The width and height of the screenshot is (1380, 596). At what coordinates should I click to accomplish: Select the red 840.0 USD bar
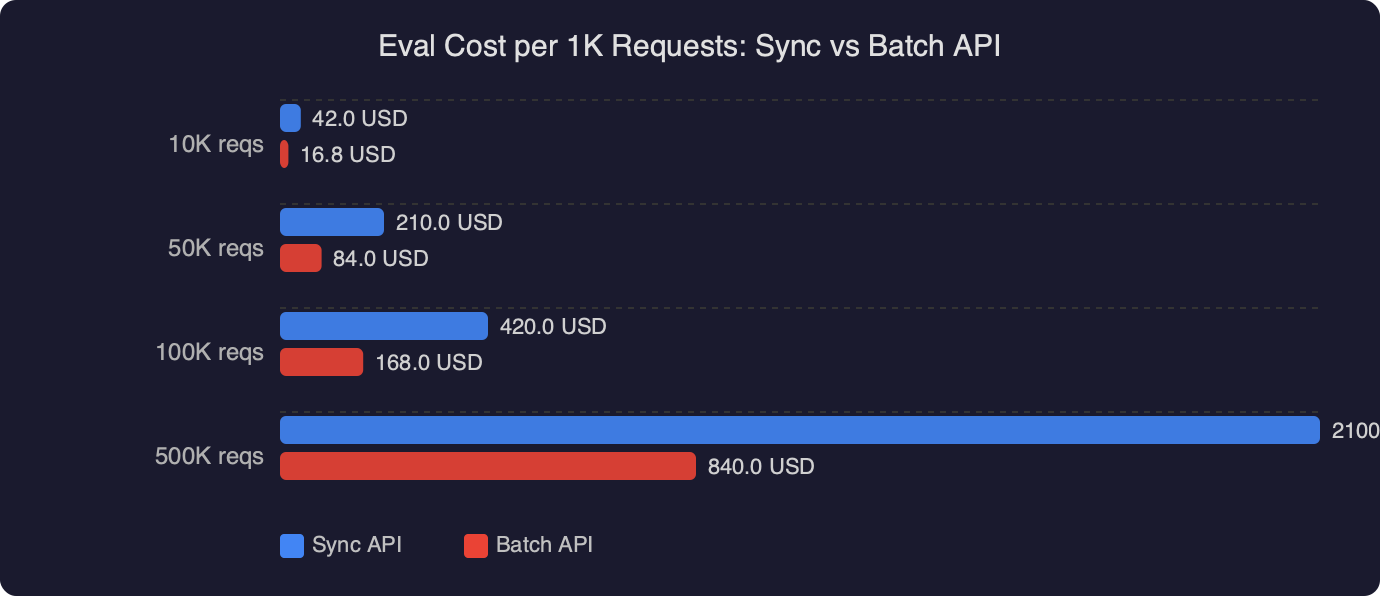point(488,466)
